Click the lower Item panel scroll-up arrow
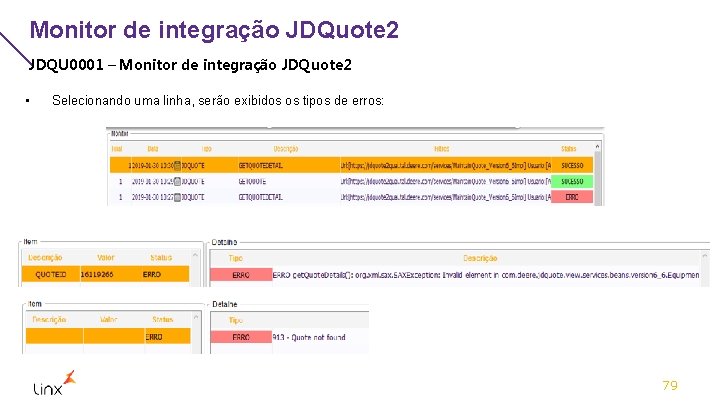Viewport: 720px width, 405px height. (196, 317)
